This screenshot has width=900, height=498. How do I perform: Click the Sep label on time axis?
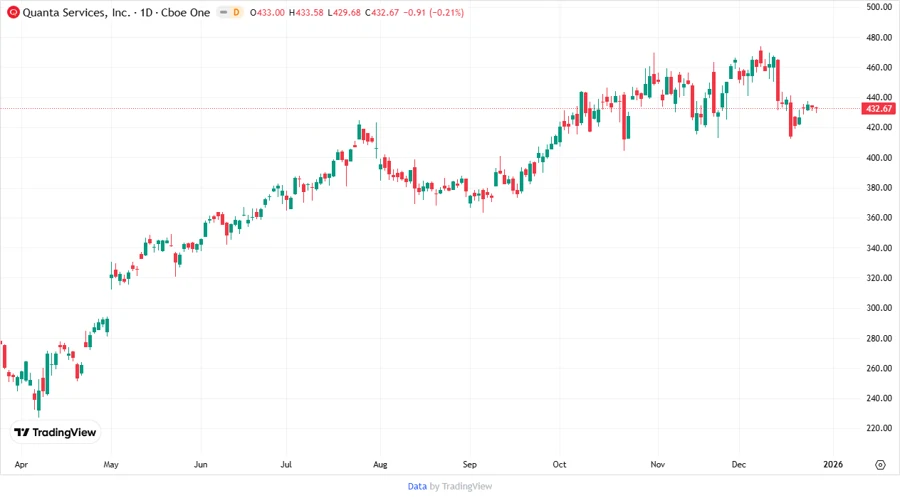(x=470, y=464)
